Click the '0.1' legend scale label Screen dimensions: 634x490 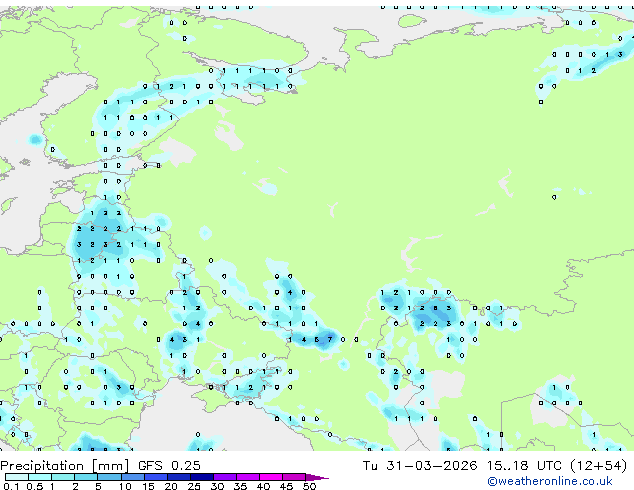[x=12, y=486]
